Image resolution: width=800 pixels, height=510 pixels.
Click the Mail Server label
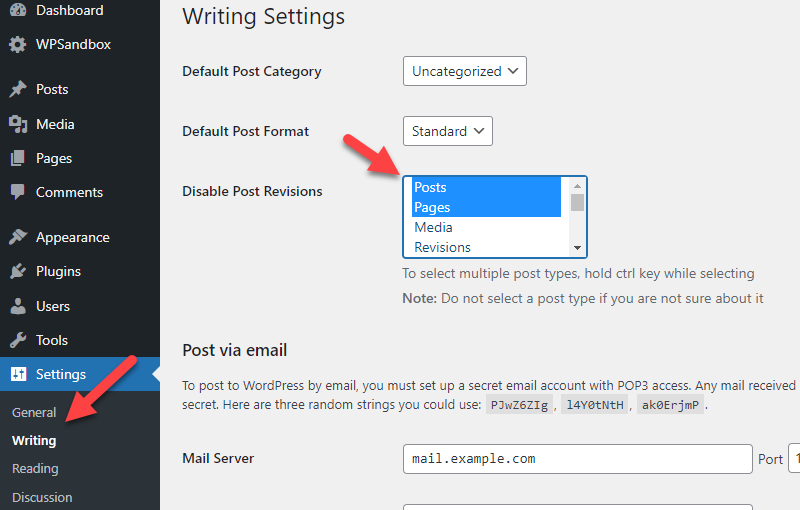click(218, 458)
